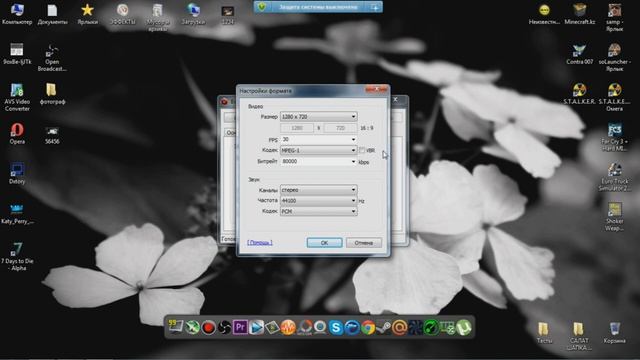The height and width of the screenshot is (360, 640).
Task: Select the Компьютер desktop icon
Action: coord(17,13)
